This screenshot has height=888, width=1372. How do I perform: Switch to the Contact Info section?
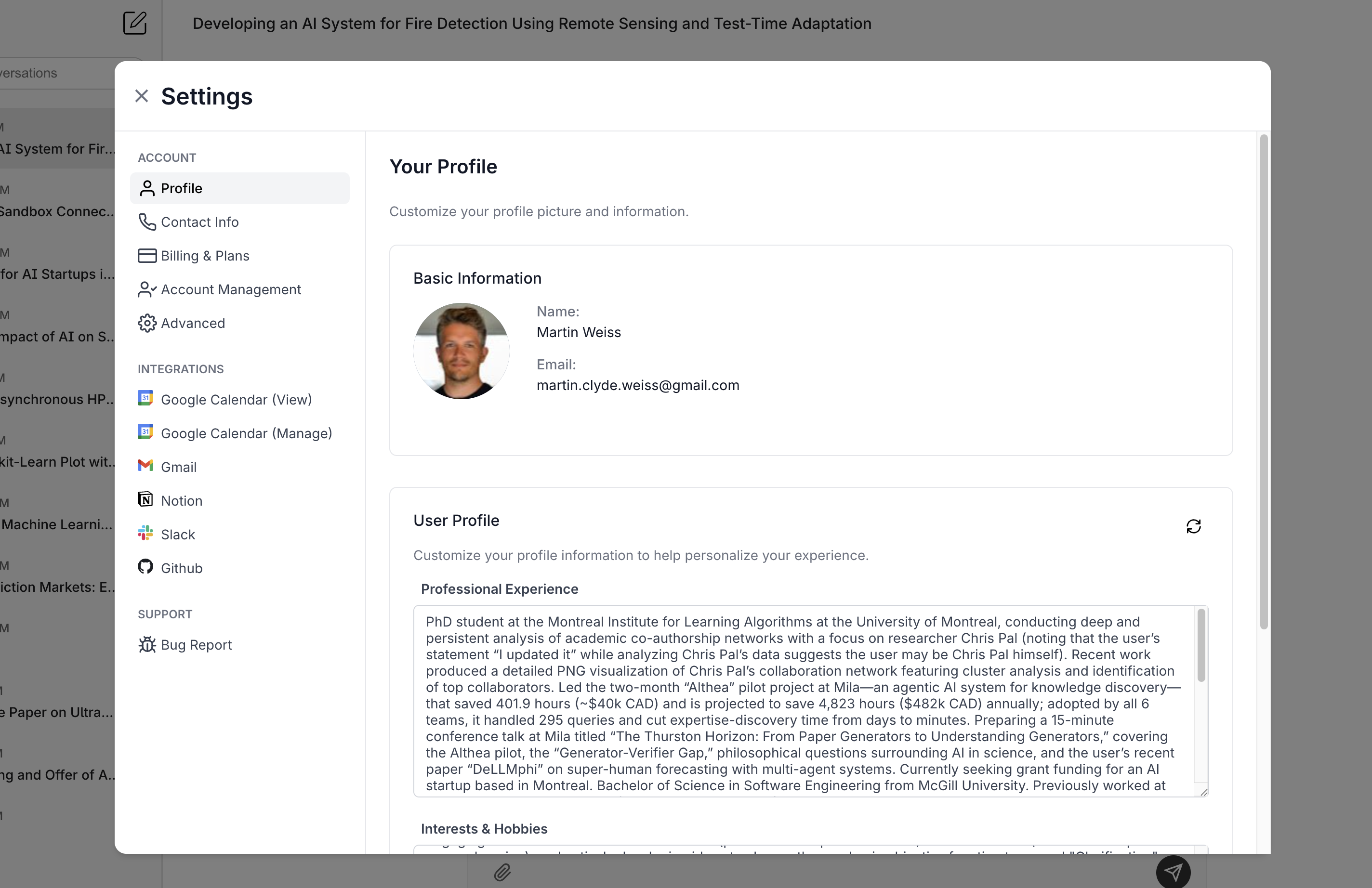(199, 222)
